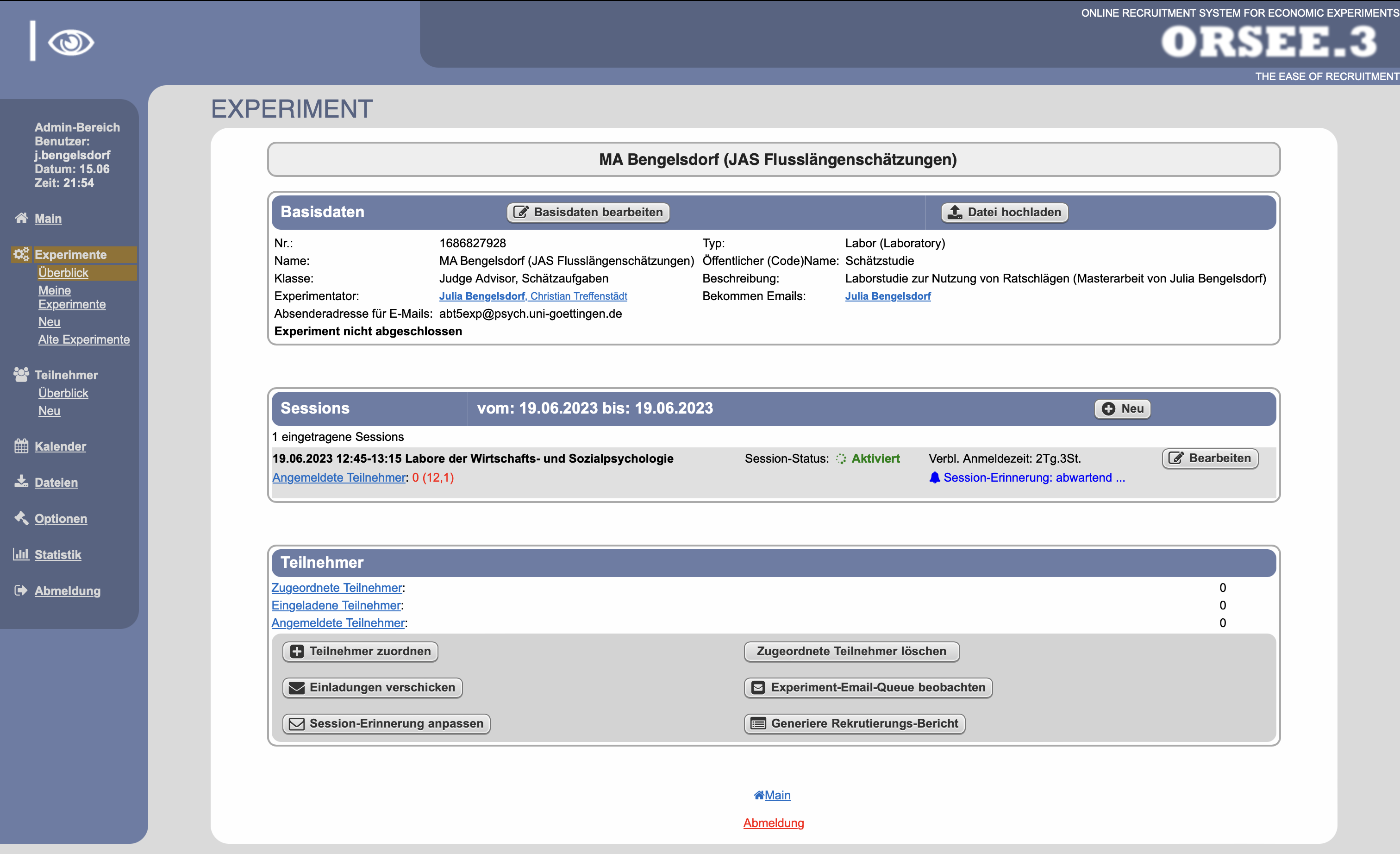This screenshot has width=1400, height=854.
Task: Click the eye logo icon
Action: point(70,43)
